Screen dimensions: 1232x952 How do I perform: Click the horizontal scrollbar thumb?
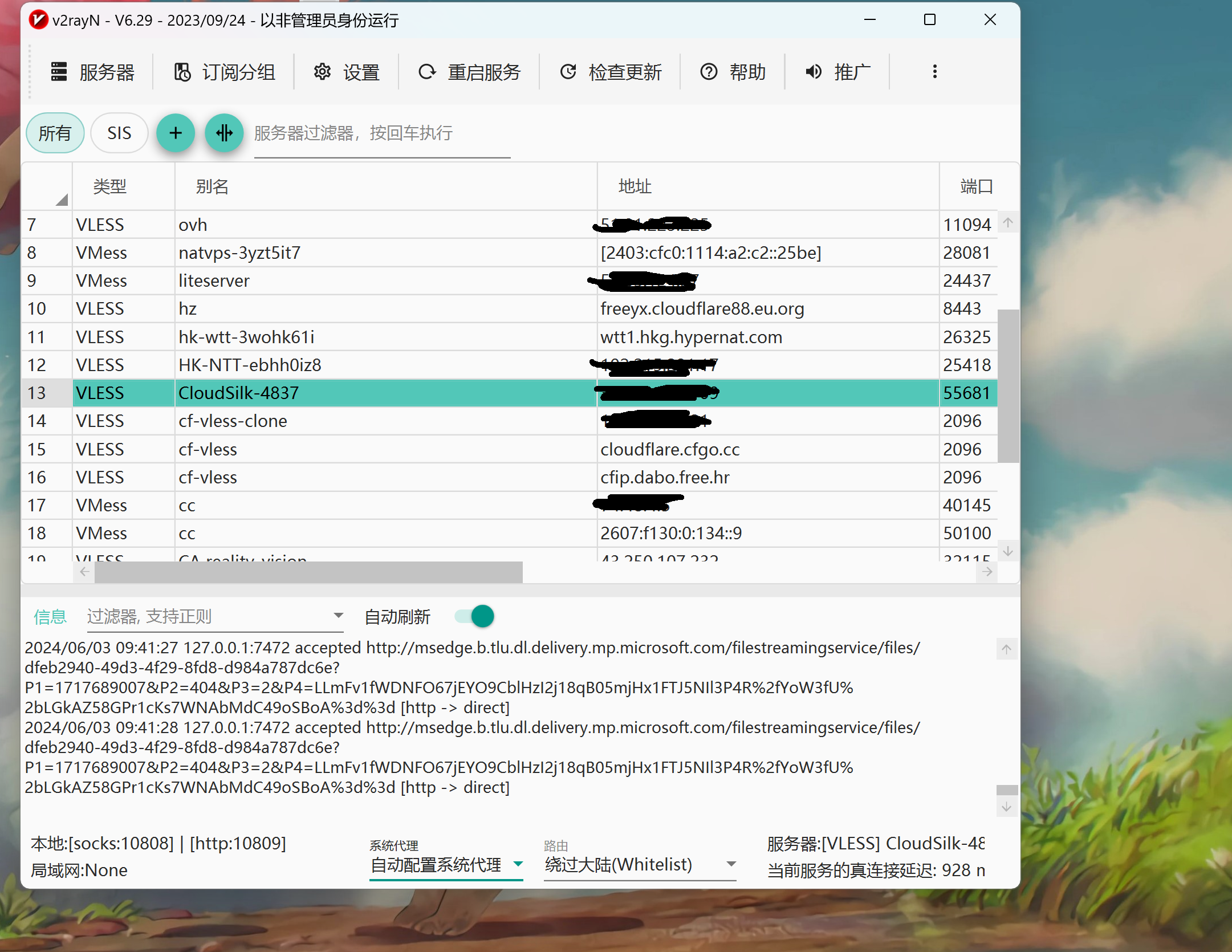(308, 572)
